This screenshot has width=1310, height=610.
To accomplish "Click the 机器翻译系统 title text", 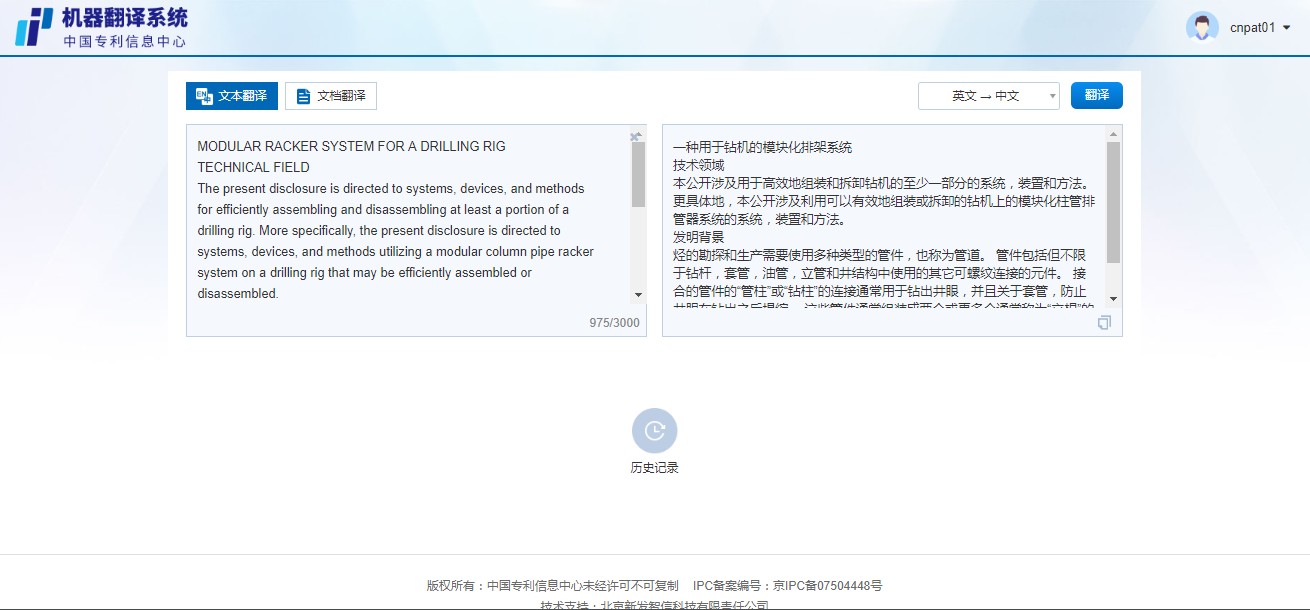I will click(x=124, y=17).
